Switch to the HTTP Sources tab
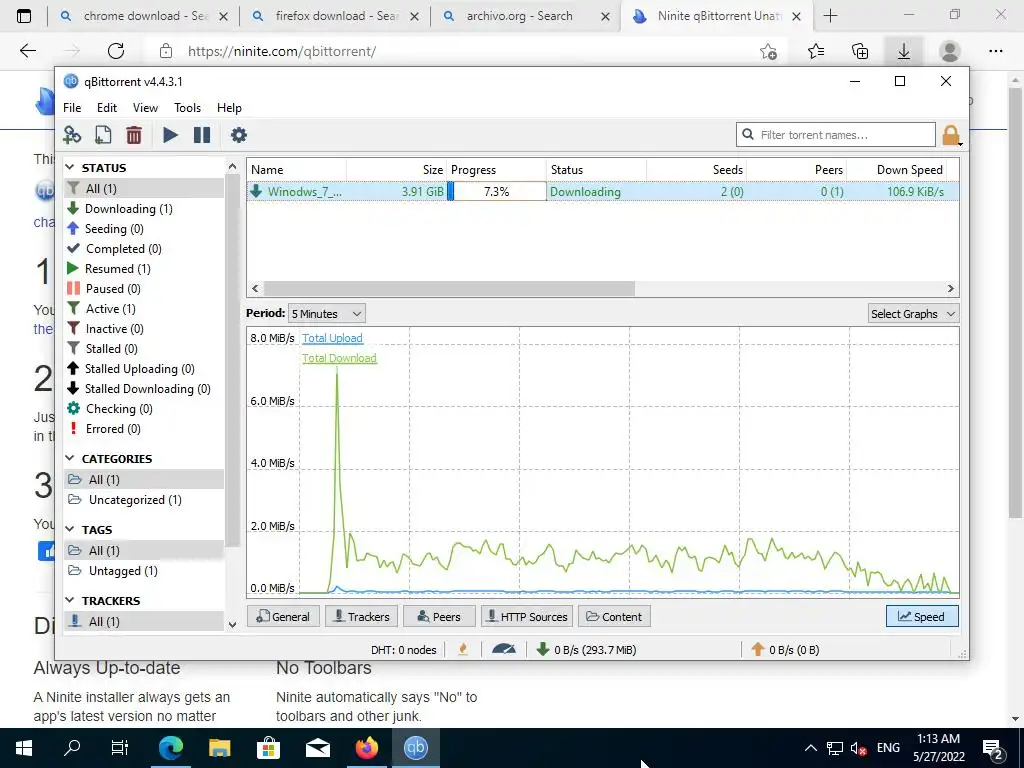Image resolution: width=1024 pixels, height=768 pixels. pos(527,616)
